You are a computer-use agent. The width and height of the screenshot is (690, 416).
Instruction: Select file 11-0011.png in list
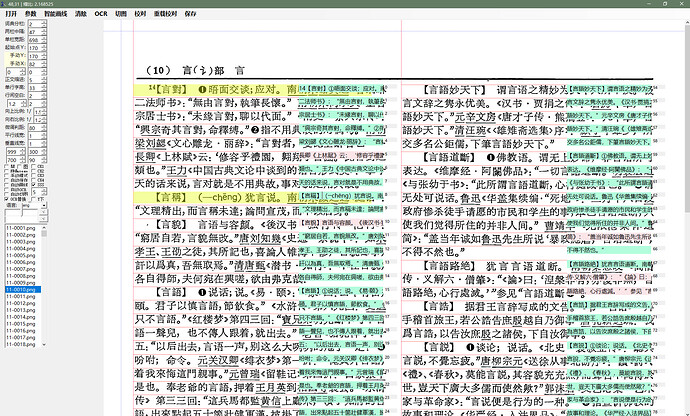pos(21,296)
